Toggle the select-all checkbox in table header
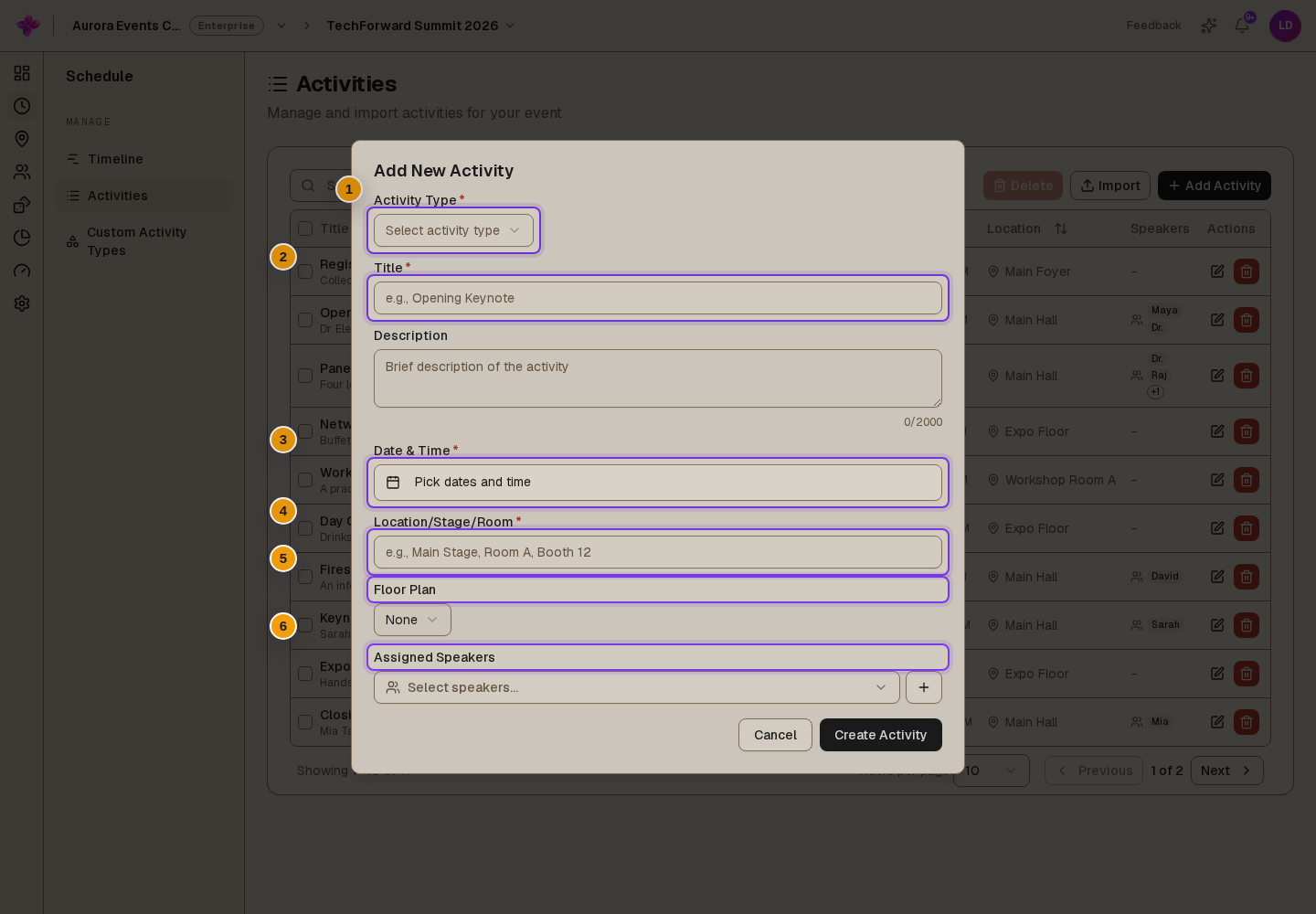Image resolution: width=1316 pixels, height=914 pixels. tap(305, 228)
